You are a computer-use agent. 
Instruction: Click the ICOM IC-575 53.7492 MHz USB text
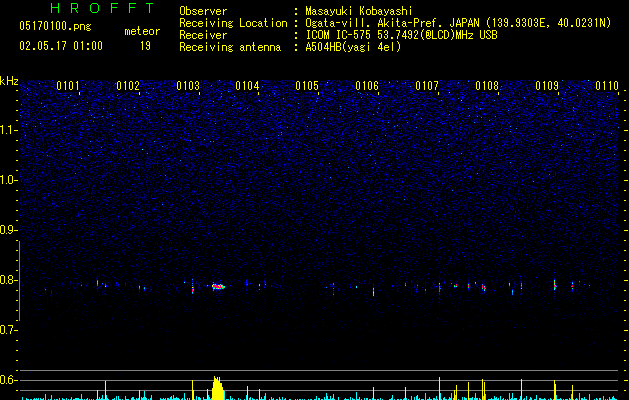[401, 35]
